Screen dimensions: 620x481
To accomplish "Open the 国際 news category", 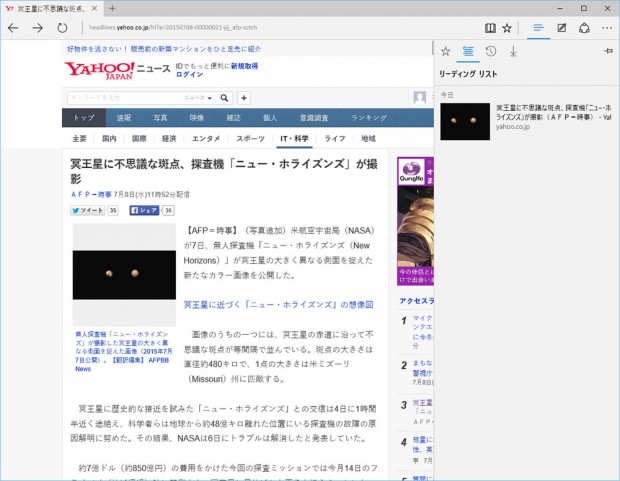I will [x=139, y=138].
